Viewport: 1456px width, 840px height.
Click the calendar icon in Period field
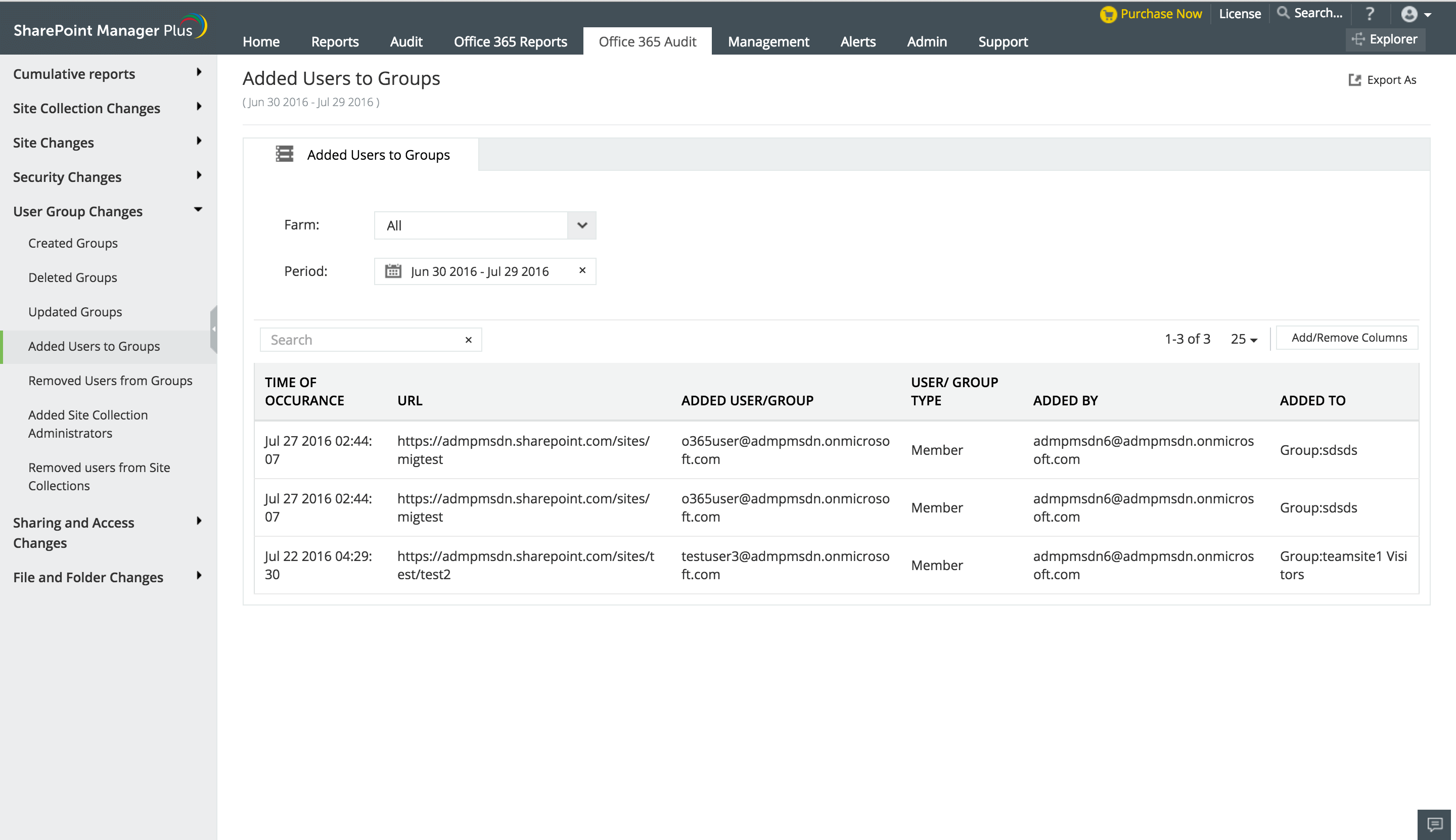[393, 271]
